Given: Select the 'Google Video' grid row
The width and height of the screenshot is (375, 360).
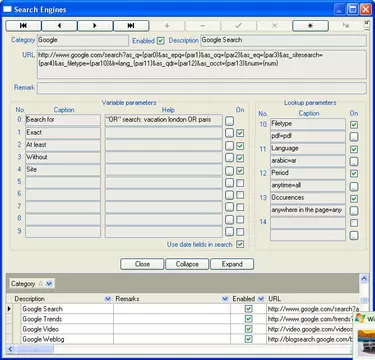Looking at the screenshot, I should tap(183, 329).
